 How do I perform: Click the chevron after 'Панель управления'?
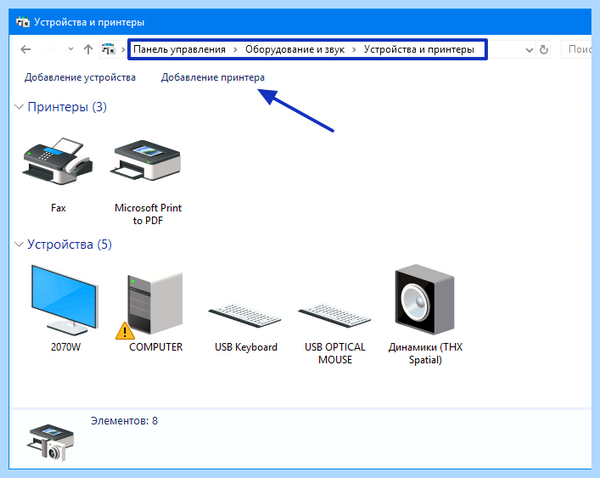235,49
